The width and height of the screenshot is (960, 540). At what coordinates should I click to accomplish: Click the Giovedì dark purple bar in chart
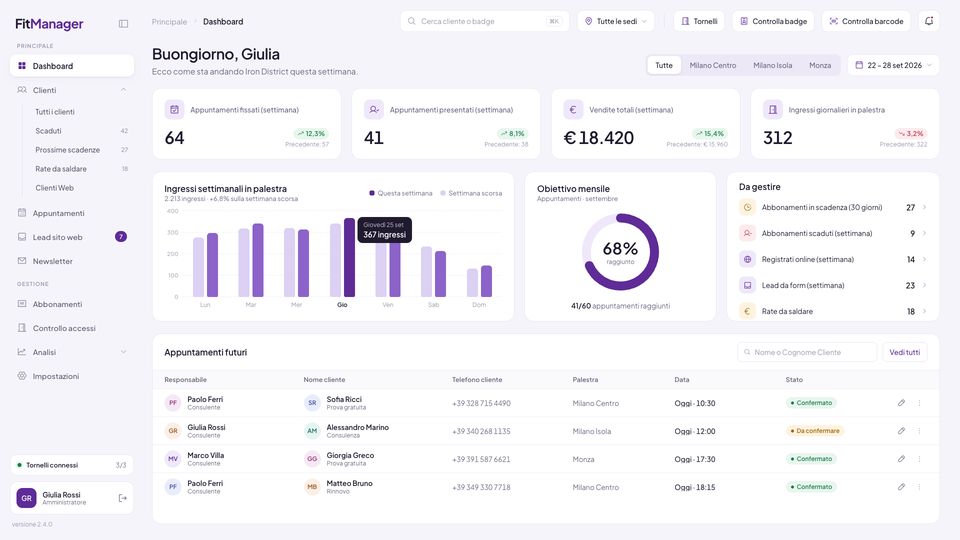[349, 258]
